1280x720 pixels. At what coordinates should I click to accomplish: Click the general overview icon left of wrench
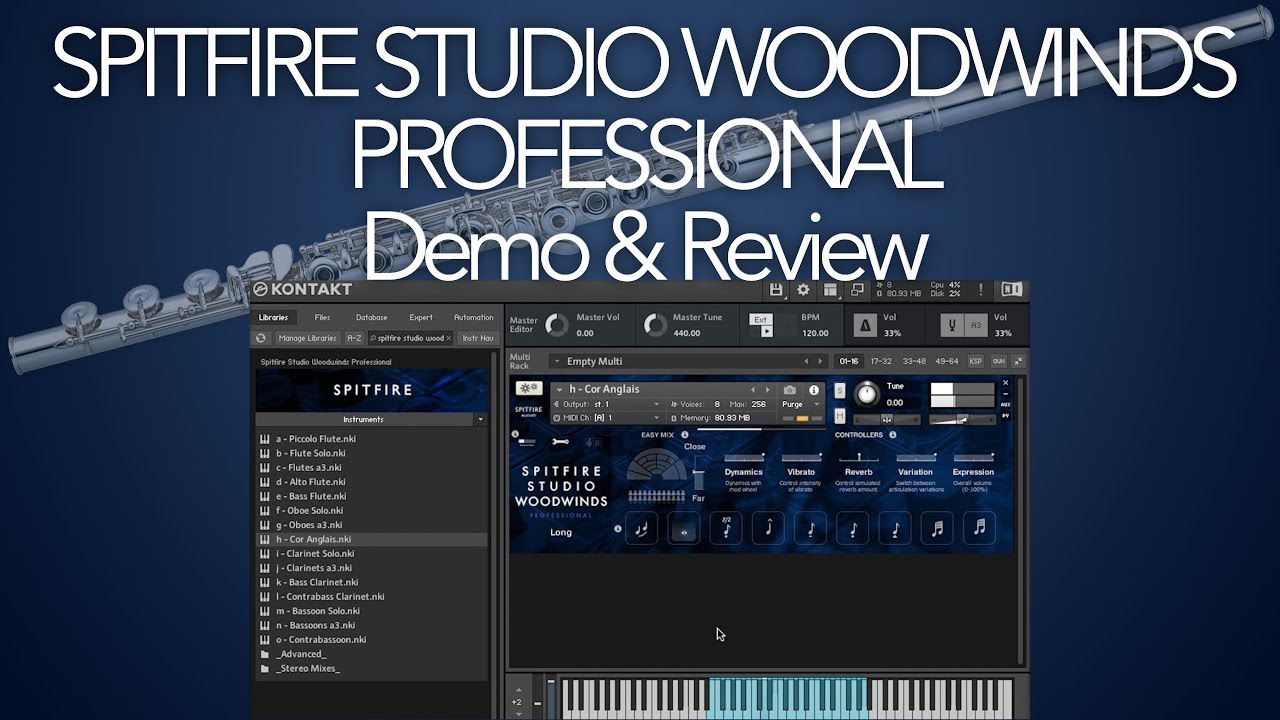point(527,442)
